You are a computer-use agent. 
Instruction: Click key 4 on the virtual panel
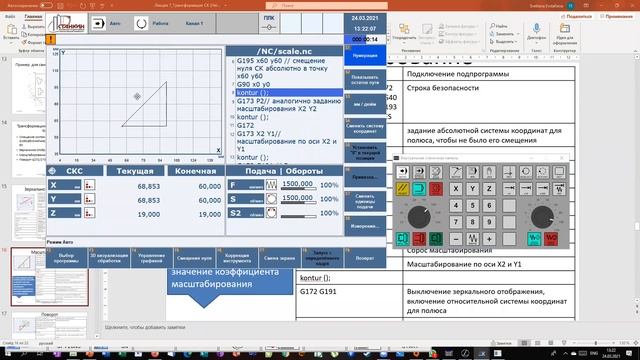(456, 205)
